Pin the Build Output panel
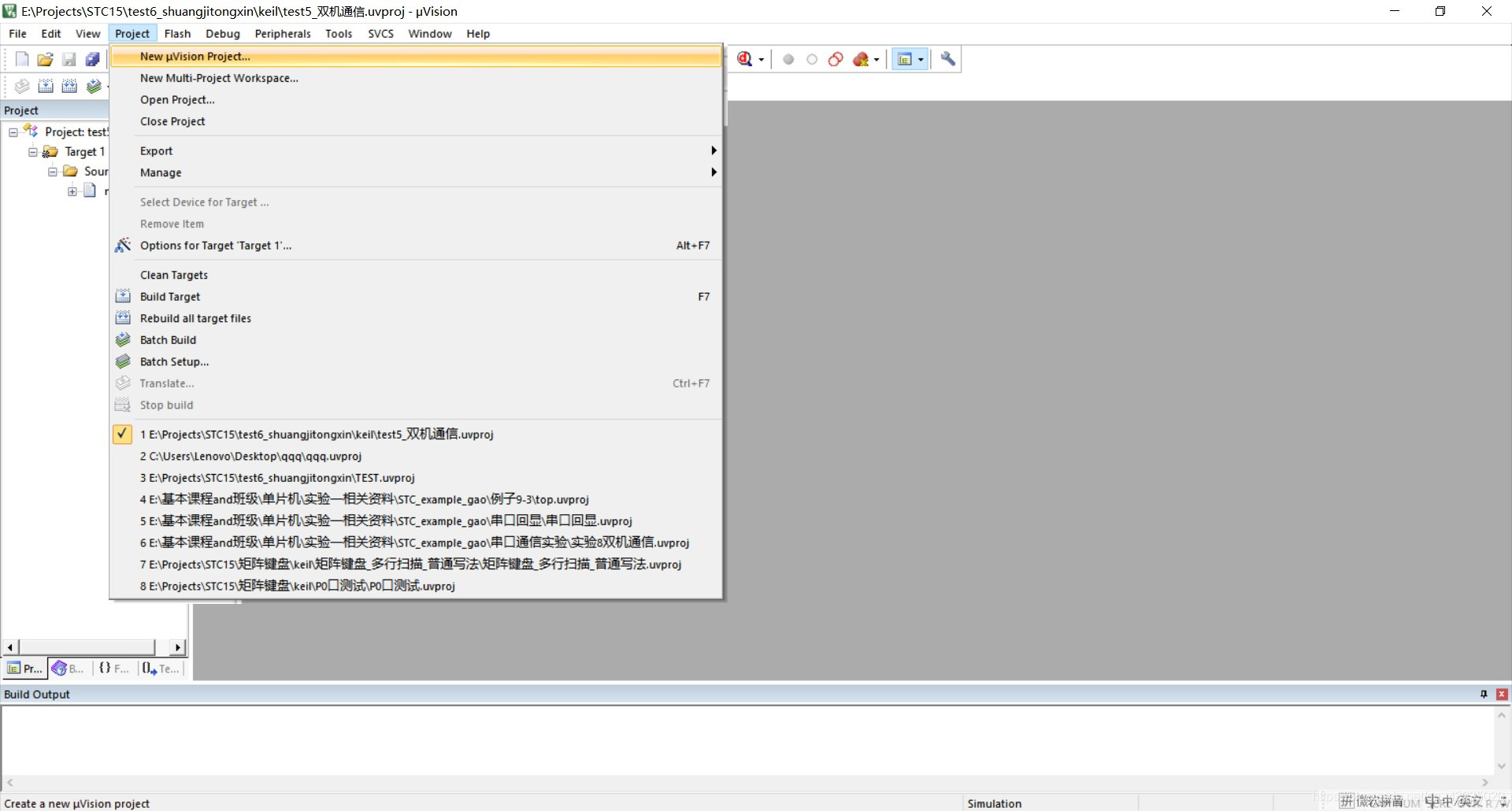Image resolution: width=1512 pixels, height=811 pixels. coord(1484,694)
